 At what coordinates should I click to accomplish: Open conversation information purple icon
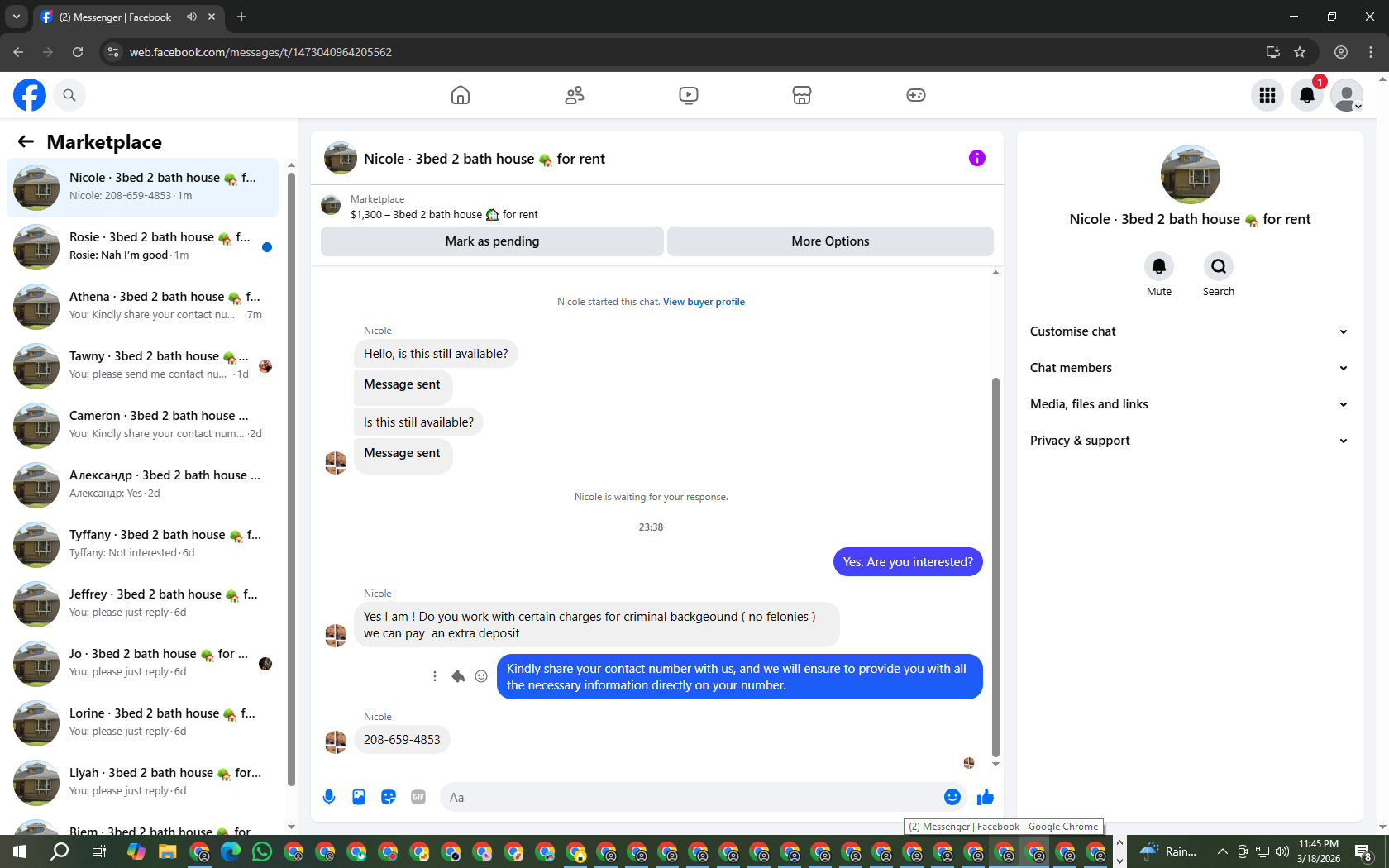point(977,158)
